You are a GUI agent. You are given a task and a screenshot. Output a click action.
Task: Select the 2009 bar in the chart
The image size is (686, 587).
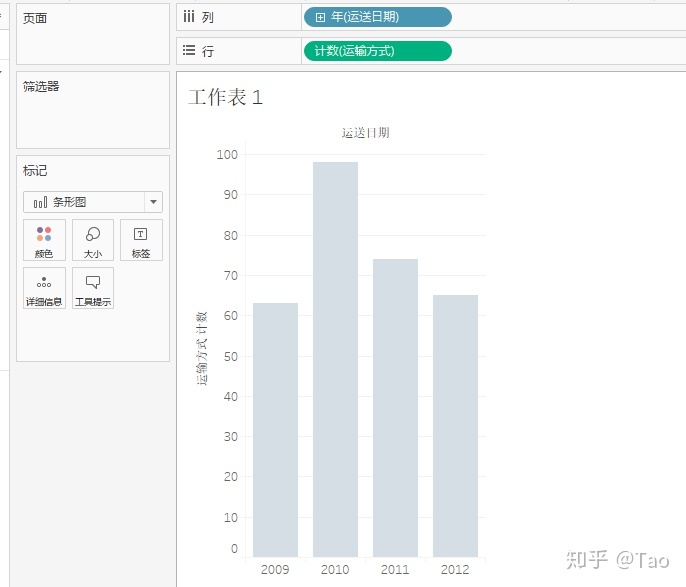(275, 430)
